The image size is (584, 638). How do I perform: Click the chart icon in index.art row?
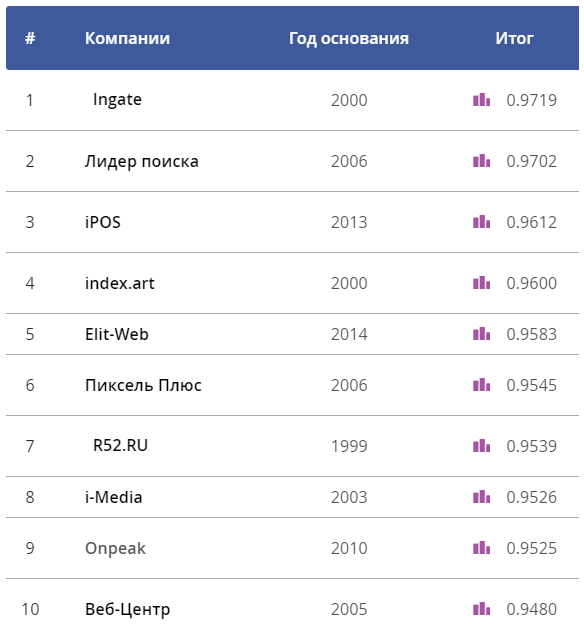[x=481, y=283]
